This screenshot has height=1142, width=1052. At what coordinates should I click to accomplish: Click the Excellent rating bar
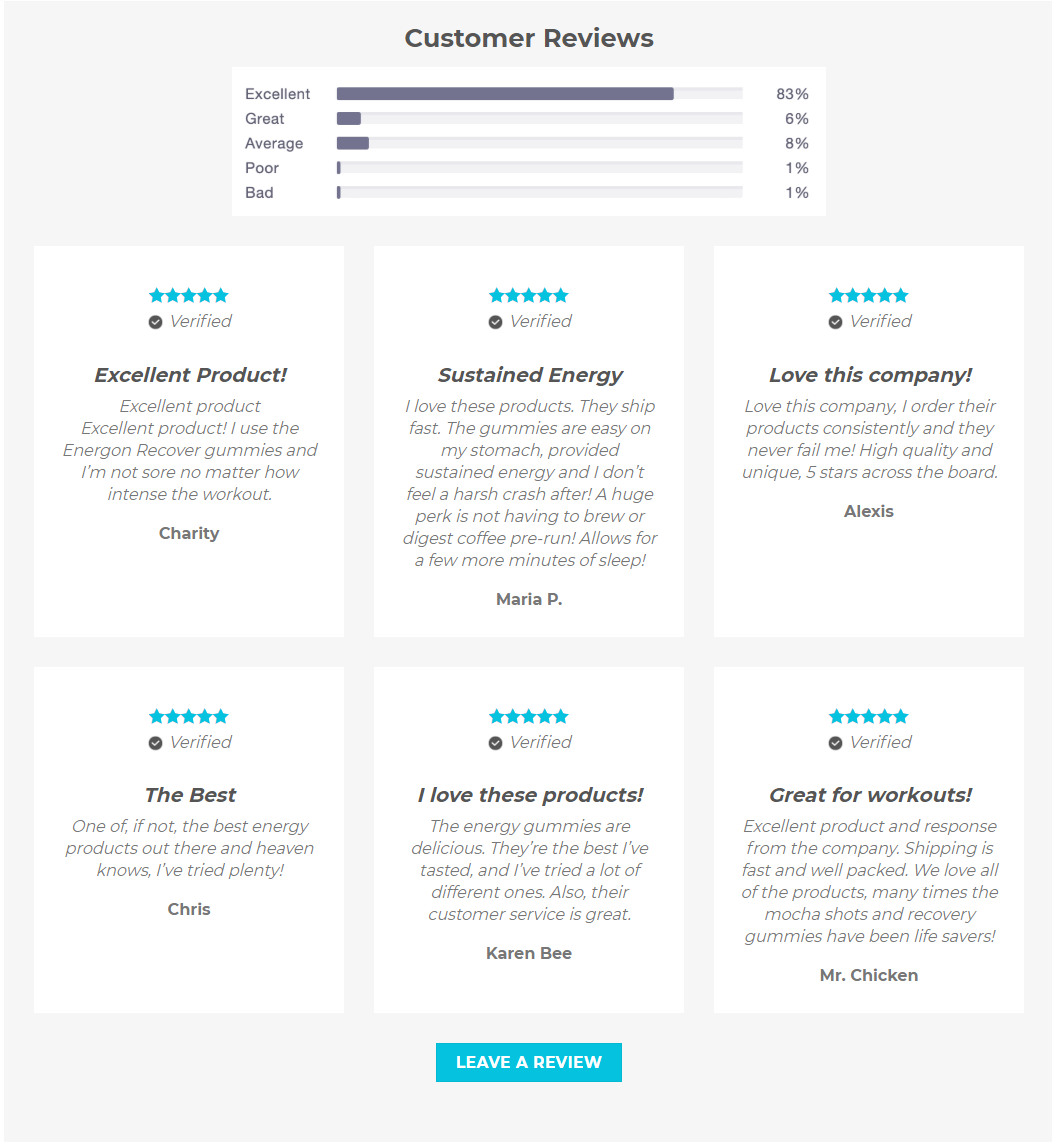tap(539, 94)
